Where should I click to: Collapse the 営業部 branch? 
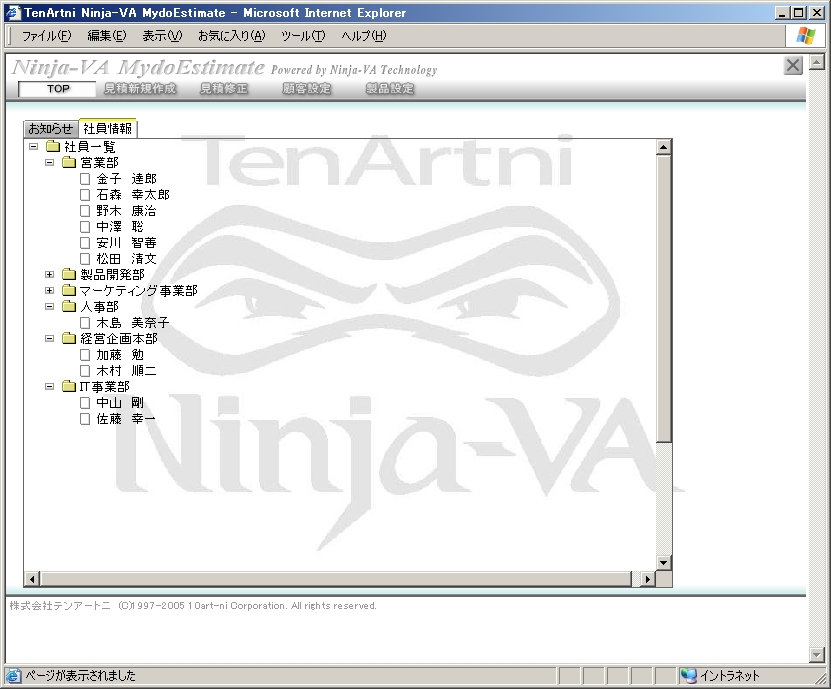[x=49, y=162]
